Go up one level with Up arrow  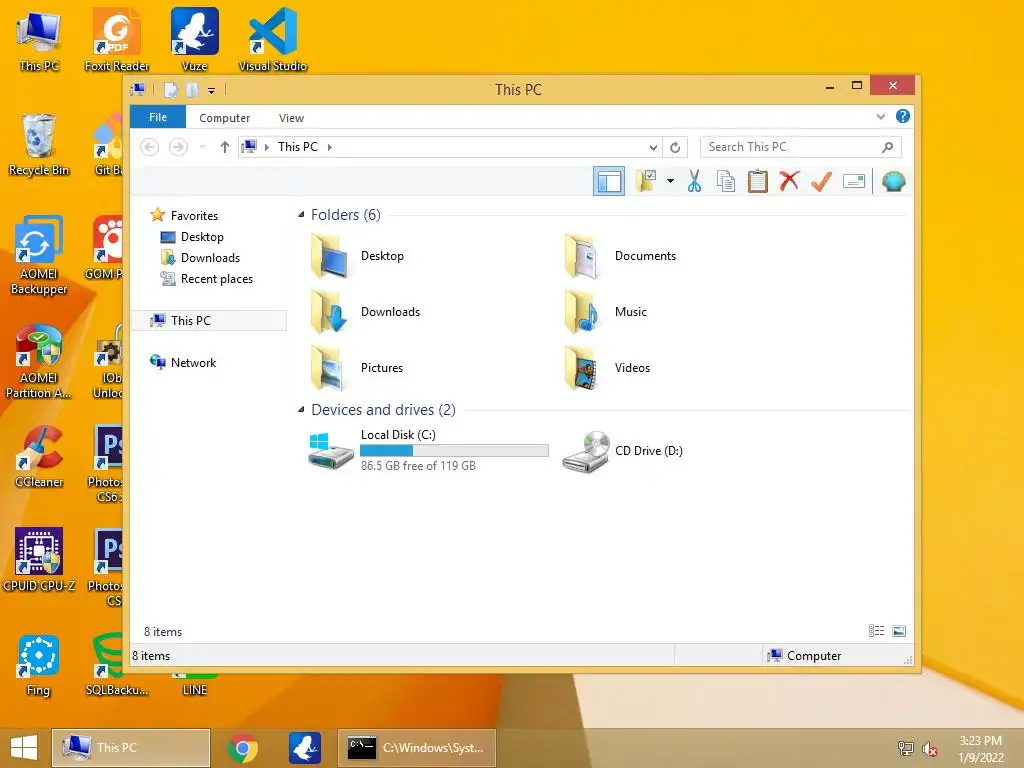pos(225,147)
